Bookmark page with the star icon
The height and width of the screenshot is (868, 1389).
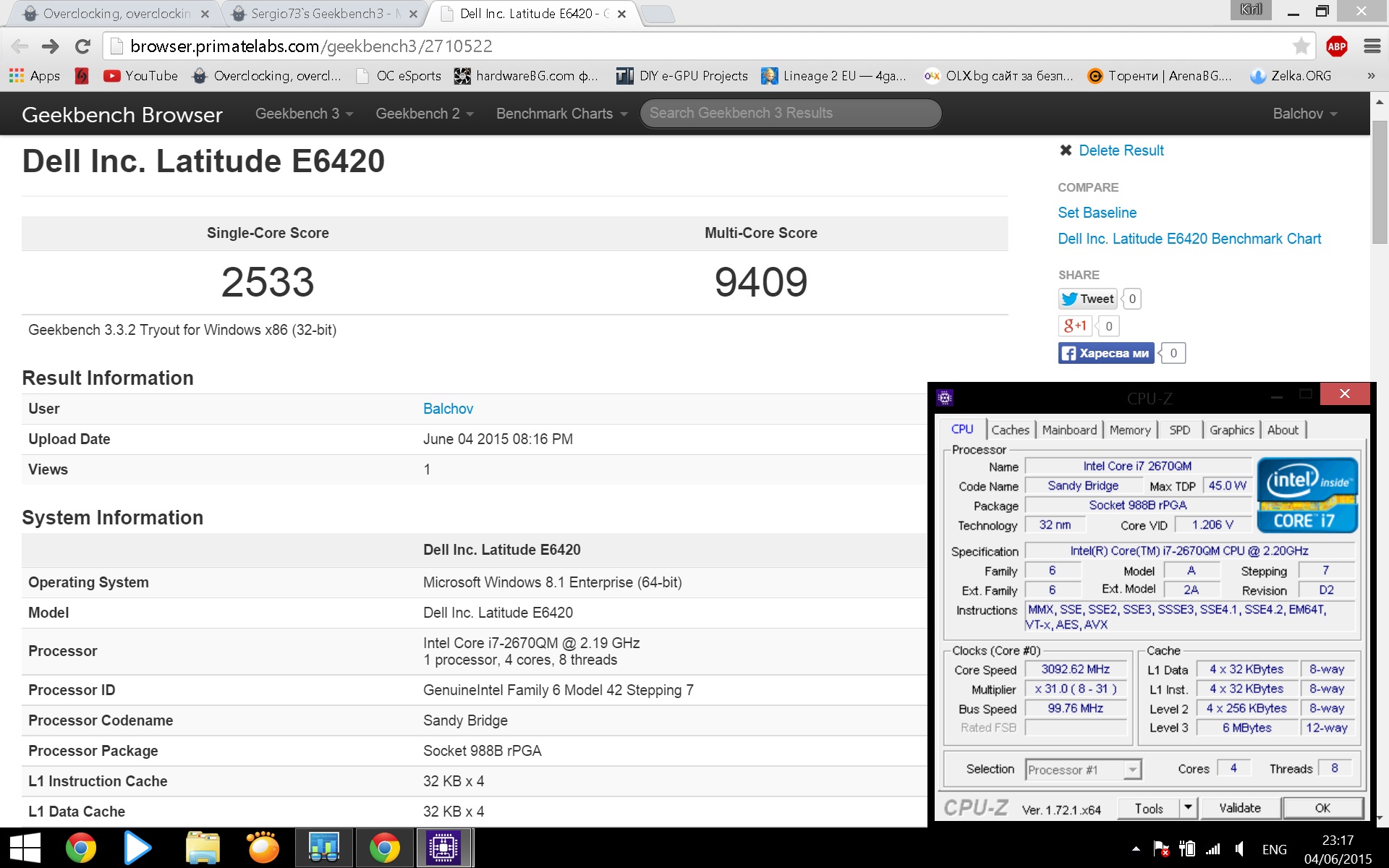(1301, 46)
